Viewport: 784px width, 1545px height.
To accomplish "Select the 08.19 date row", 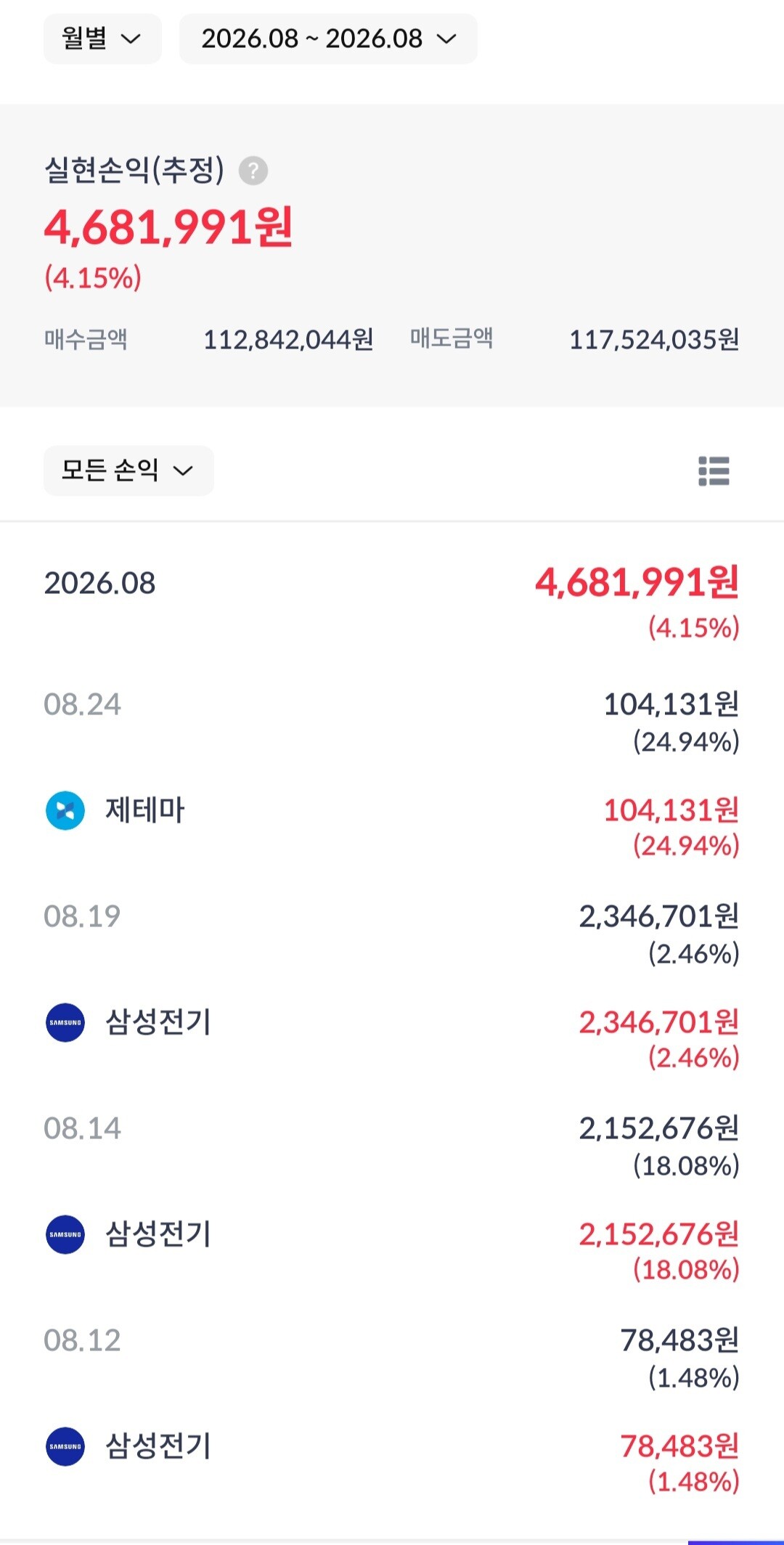I will point(392,934).
